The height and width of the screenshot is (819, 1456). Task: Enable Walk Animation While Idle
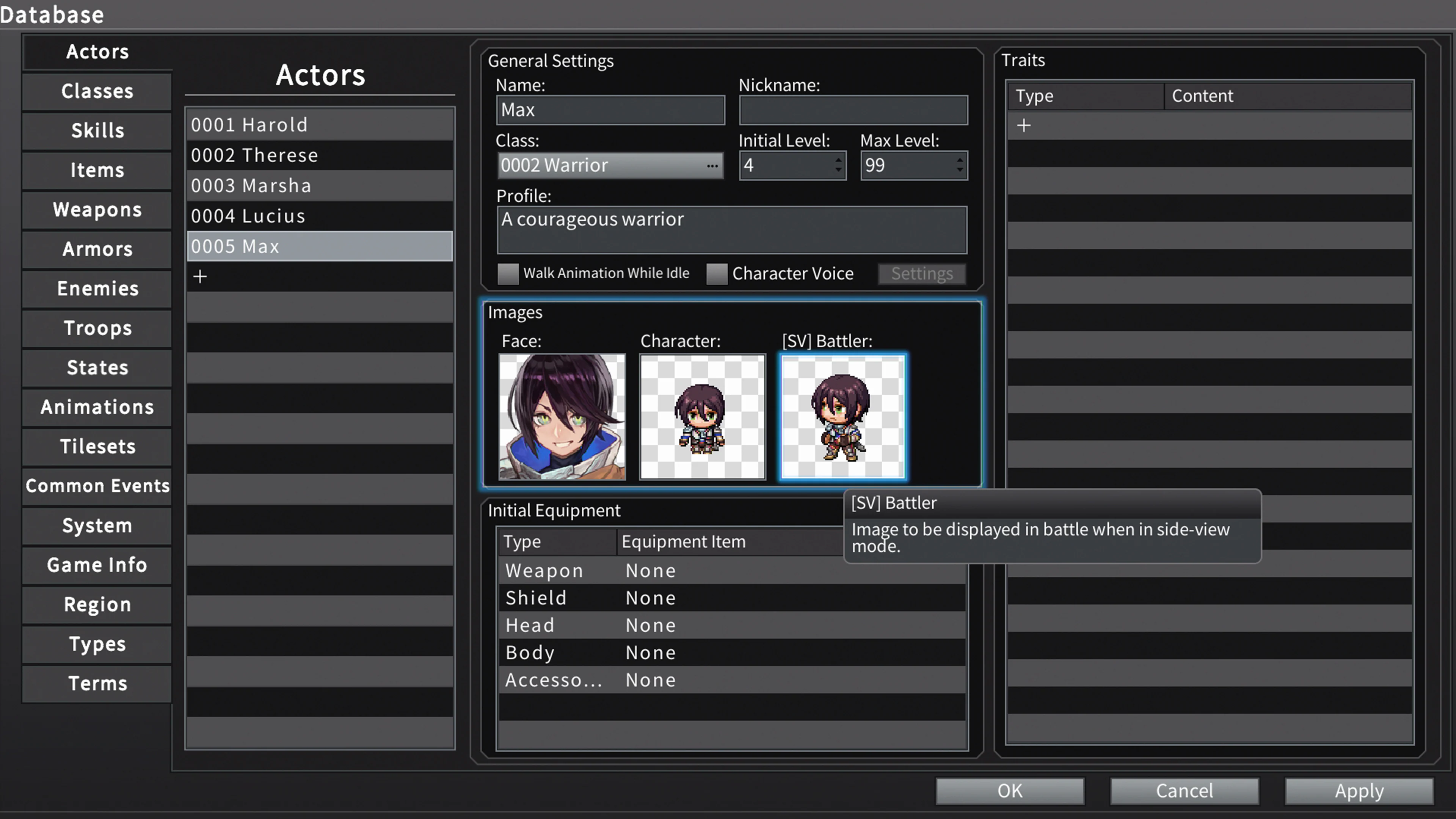(x=508, y=273)
